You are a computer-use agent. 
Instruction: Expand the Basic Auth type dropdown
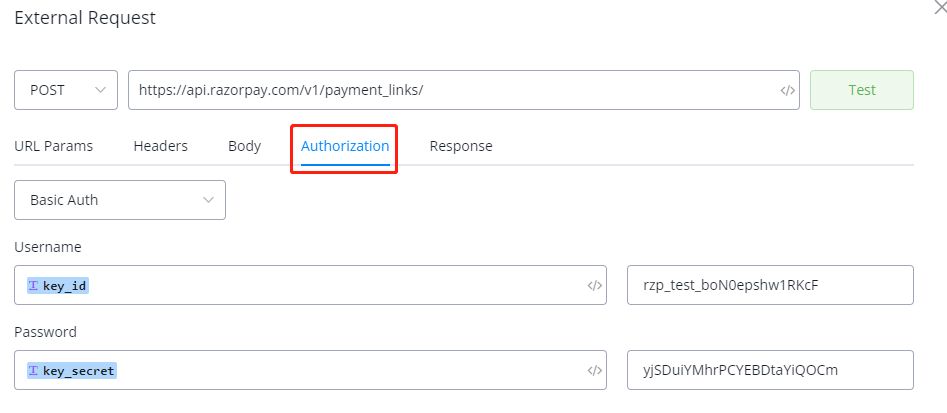[120, 200]
